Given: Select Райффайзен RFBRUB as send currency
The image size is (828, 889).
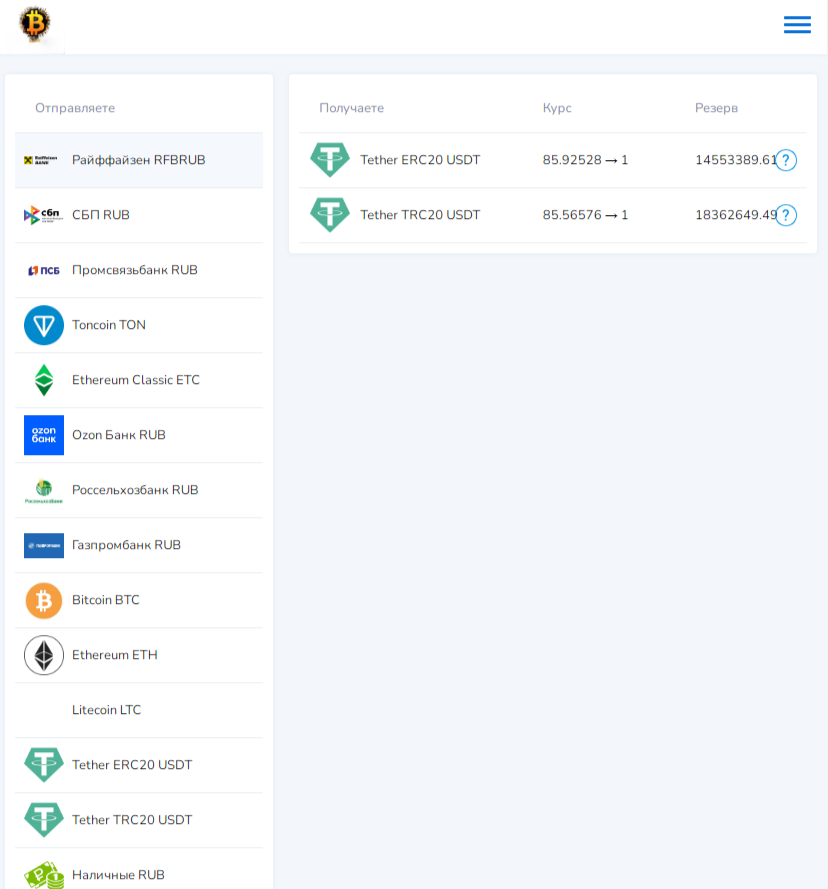Looking at the screenshot, I should (139, 160).
